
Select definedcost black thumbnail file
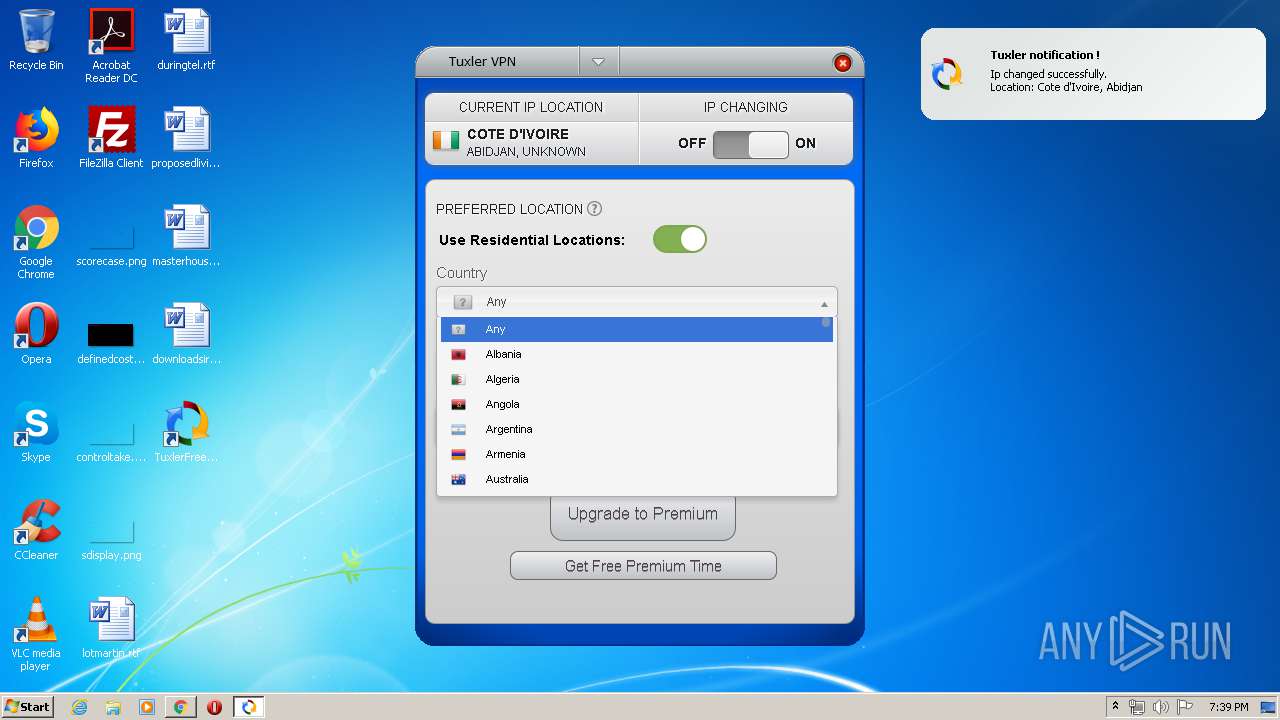(111, 341)
